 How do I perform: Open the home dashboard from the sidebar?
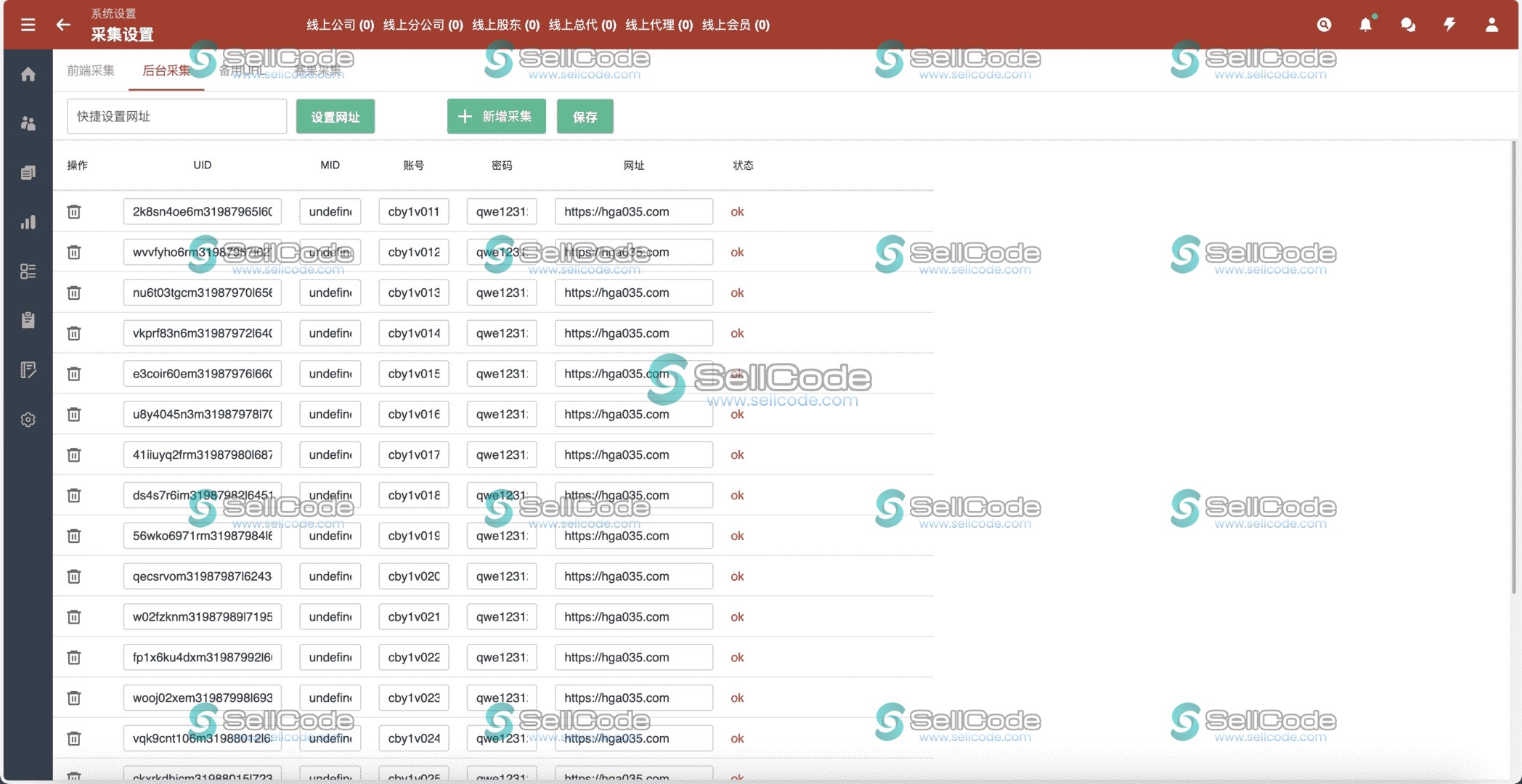(x=28, y=75)
